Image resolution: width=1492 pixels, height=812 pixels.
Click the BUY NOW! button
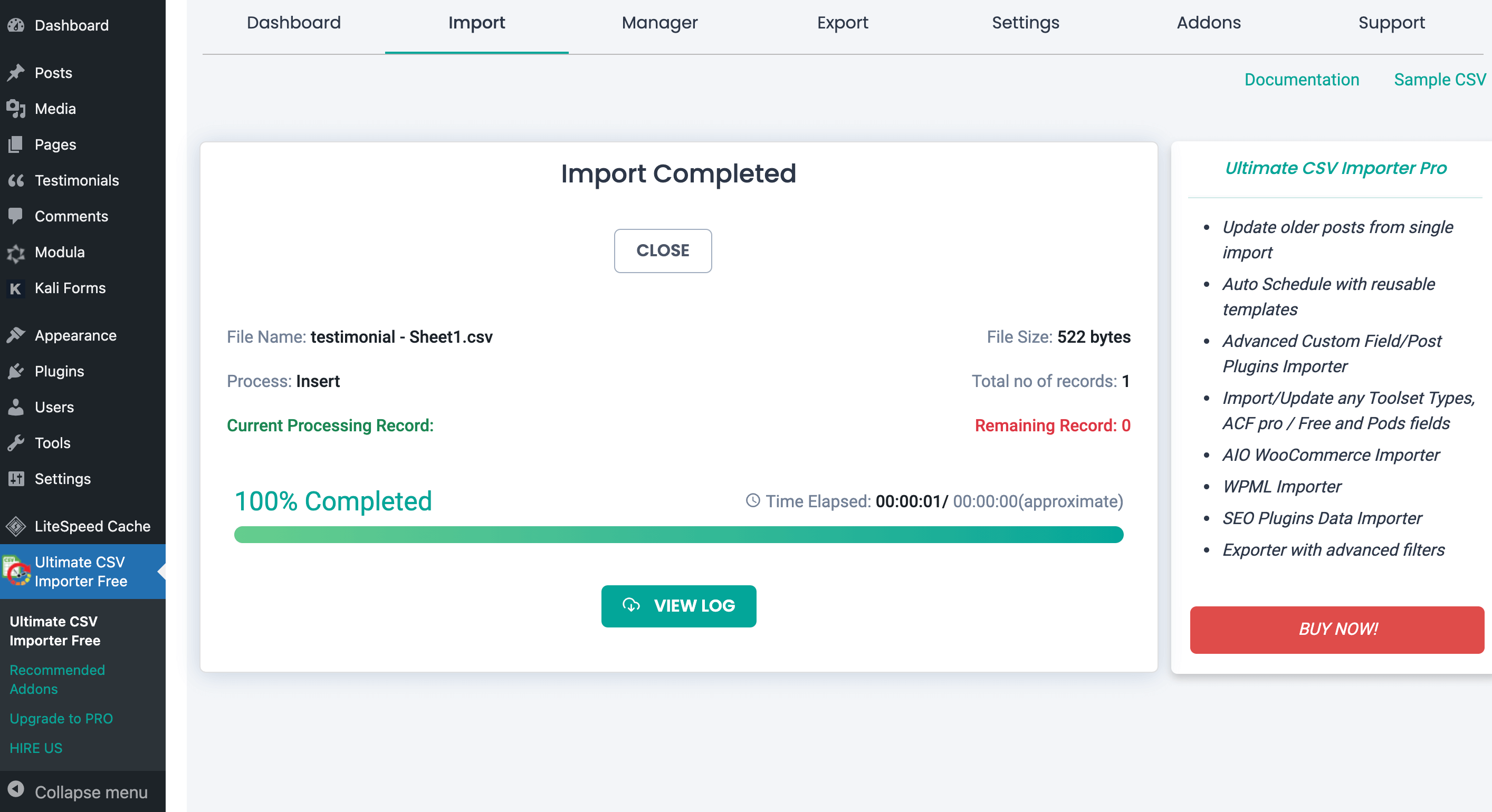1337,630
